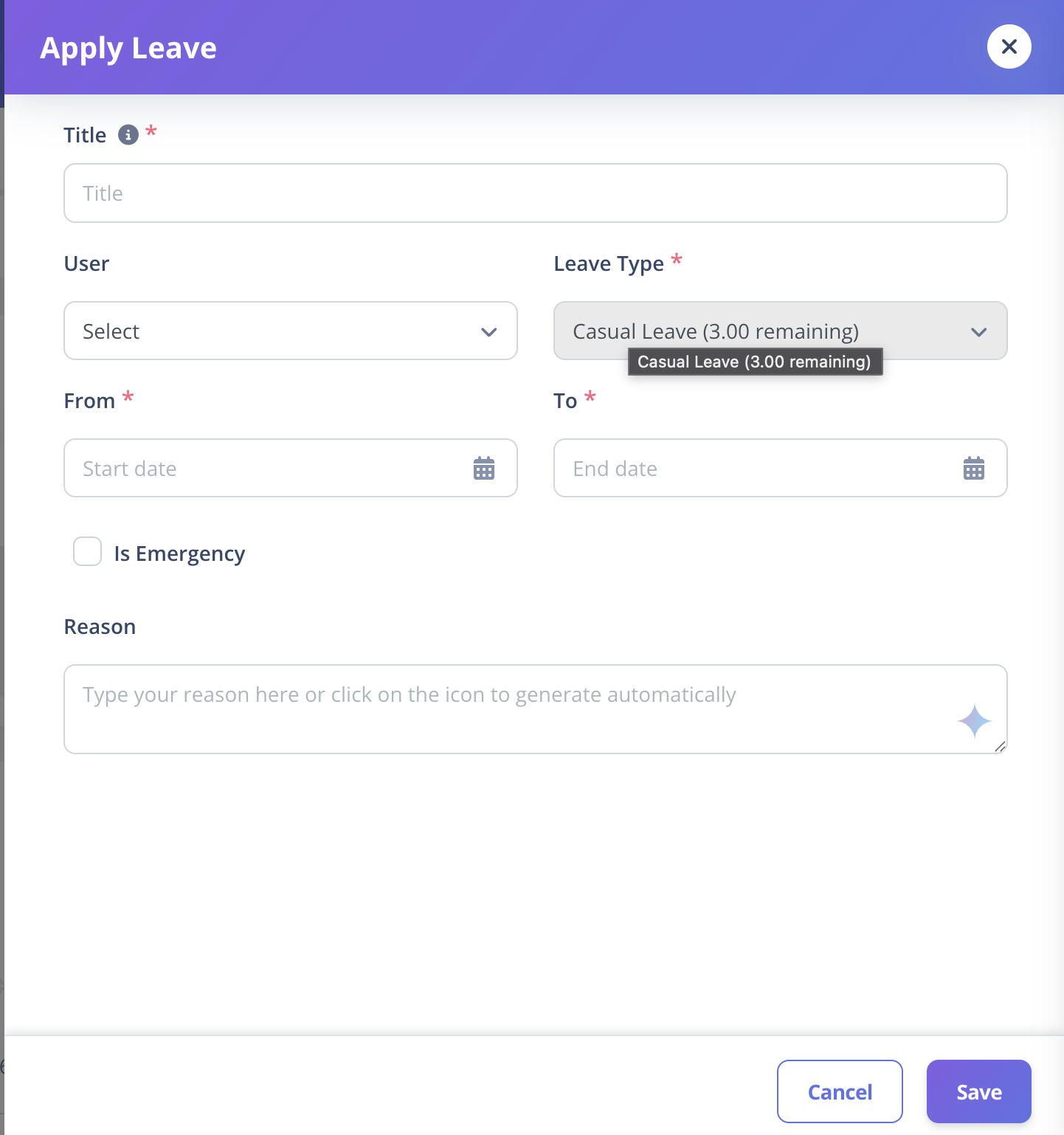Click the info icon beside Title label
This screenshot has width=1064, height=1135.
[128, 135]
